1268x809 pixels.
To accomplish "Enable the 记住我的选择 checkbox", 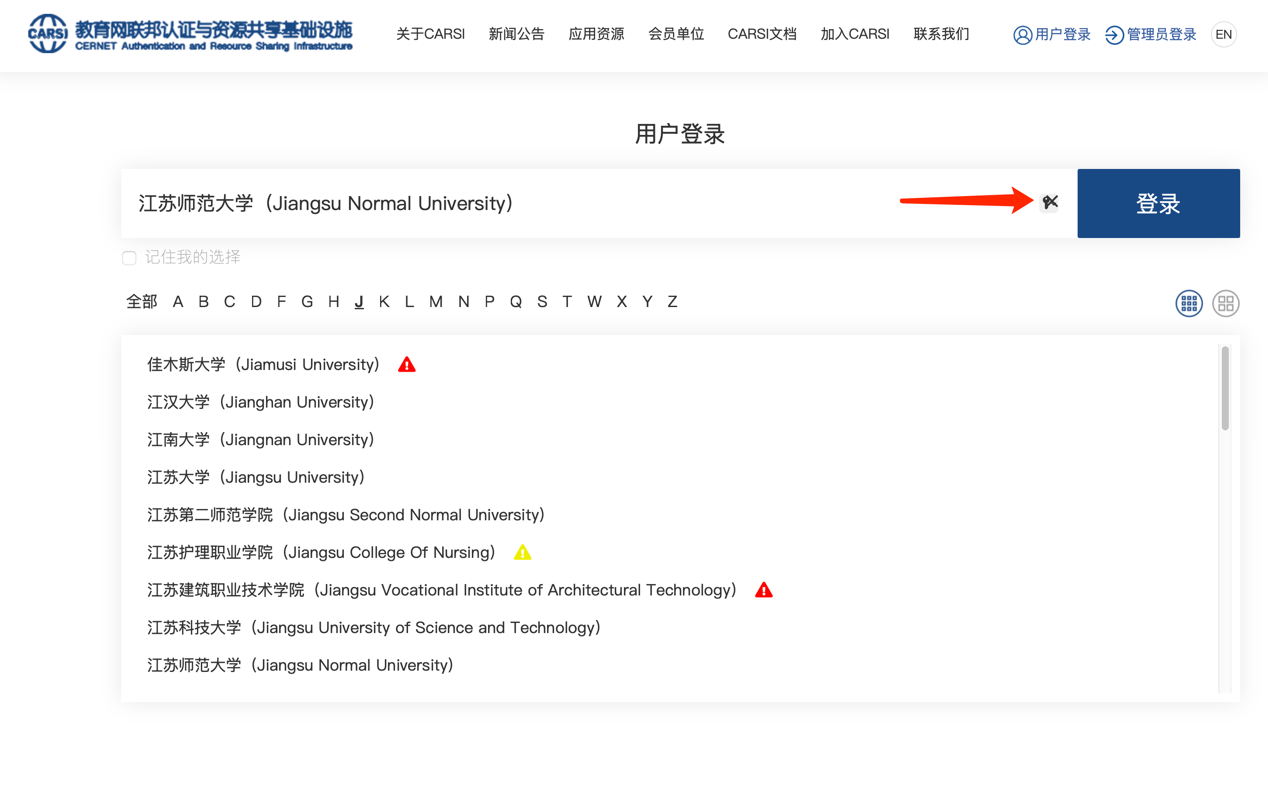I will [130, 258].
